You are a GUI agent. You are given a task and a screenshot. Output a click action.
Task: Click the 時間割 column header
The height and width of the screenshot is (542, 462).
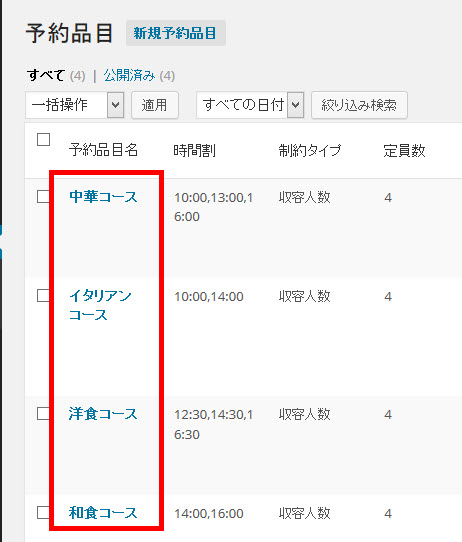coord(195,151)
